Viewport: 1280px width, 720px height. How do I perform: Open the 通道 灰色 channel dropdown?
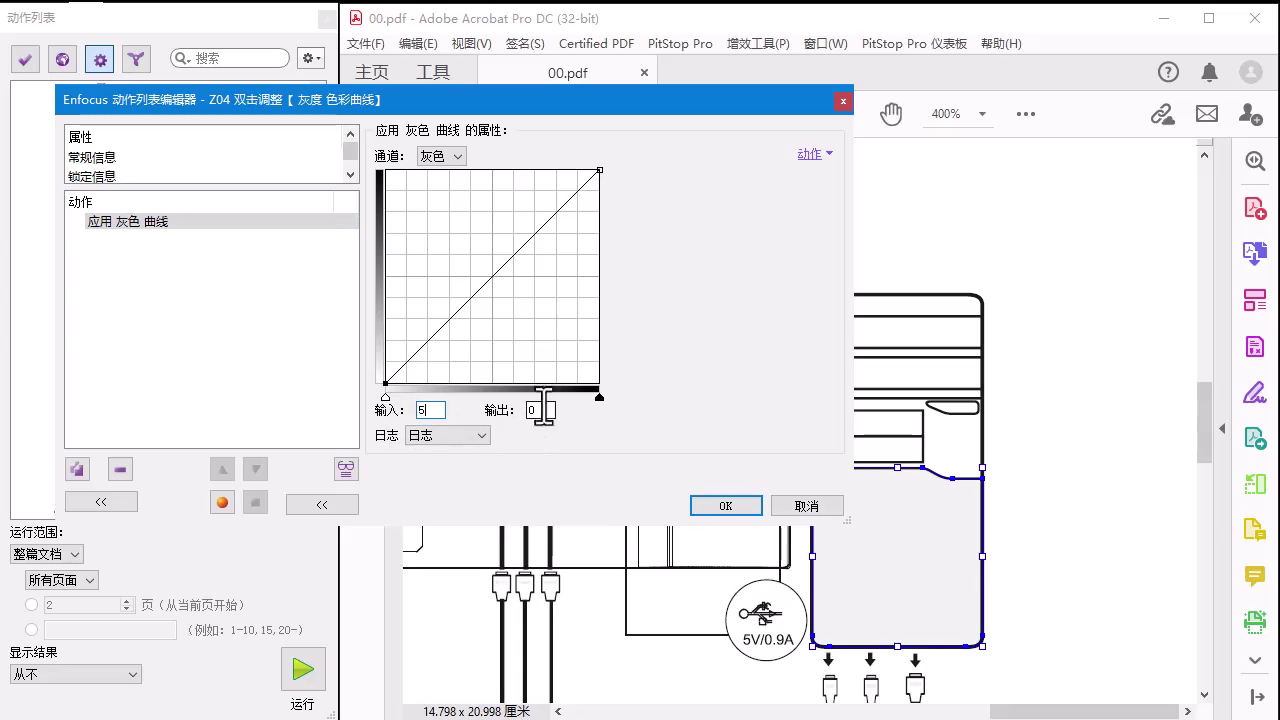[442, 156]
